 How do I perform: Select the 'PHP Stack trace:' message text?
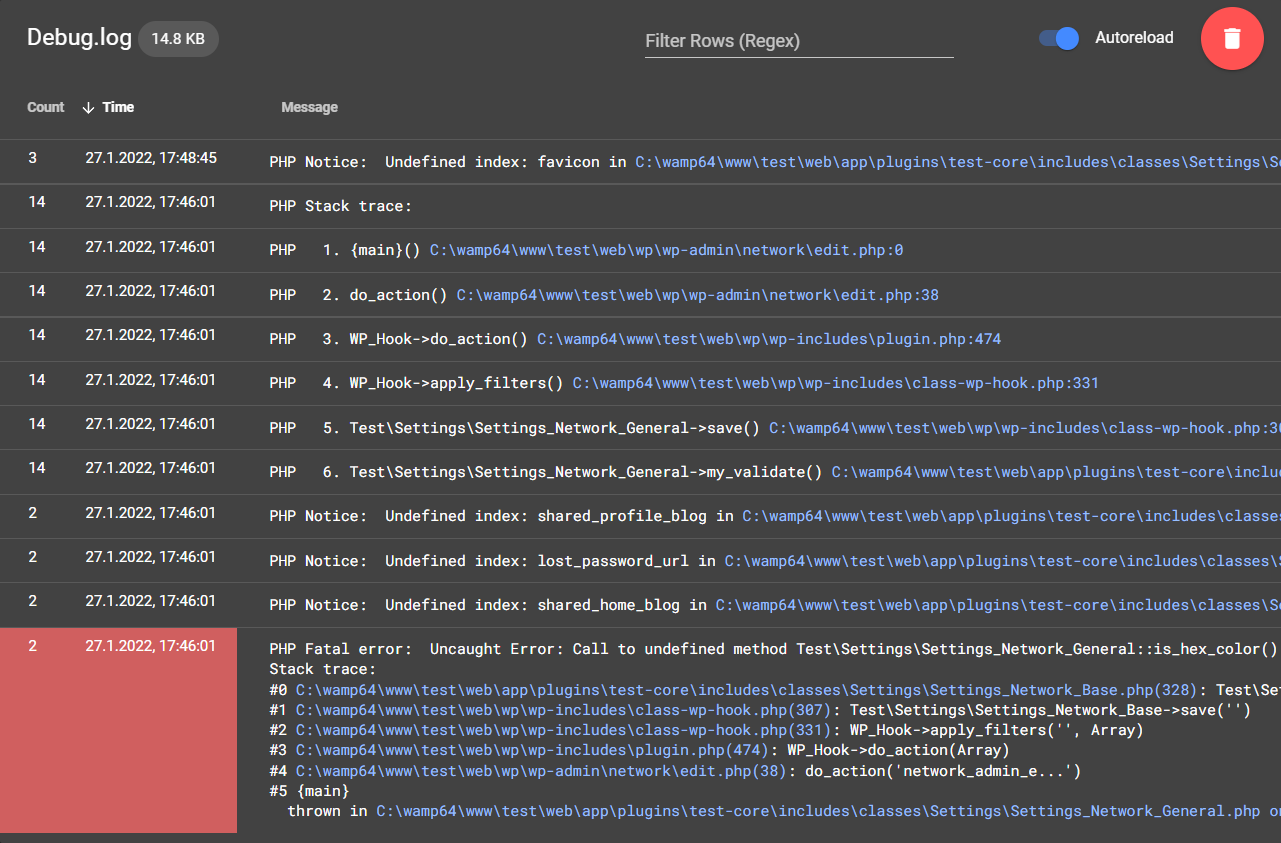(x=340, y=206)
